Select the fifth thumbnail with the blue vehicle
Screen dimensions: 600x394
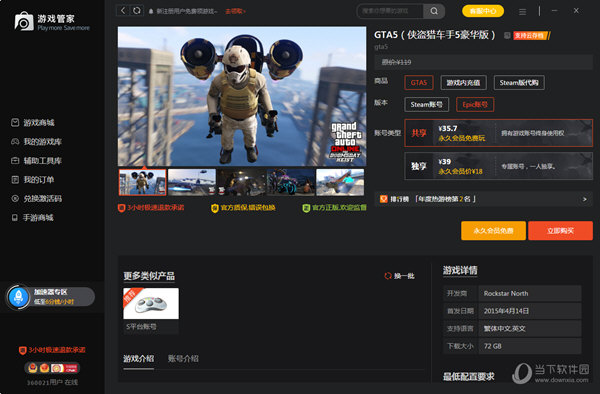tap(340, 182)
